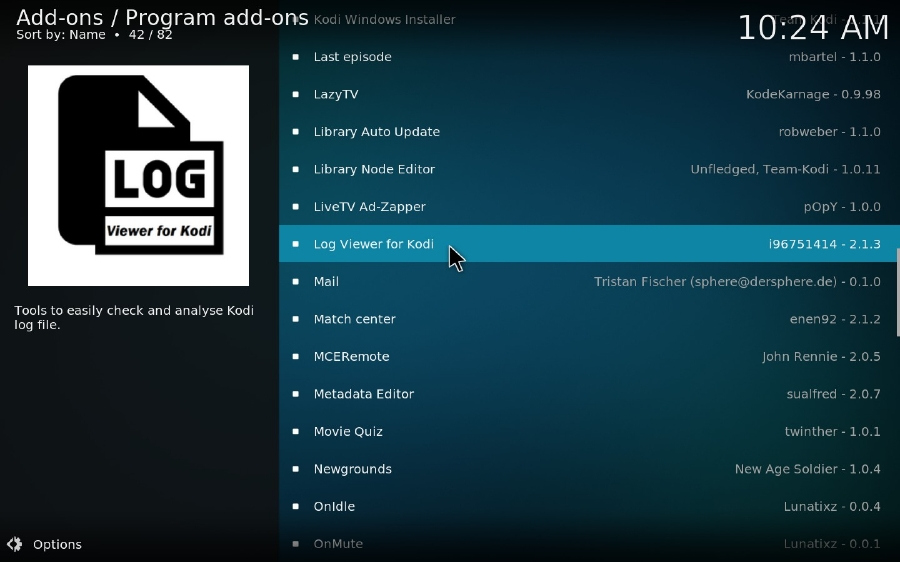Open the Options gear icon

click(x=14, y=544)
